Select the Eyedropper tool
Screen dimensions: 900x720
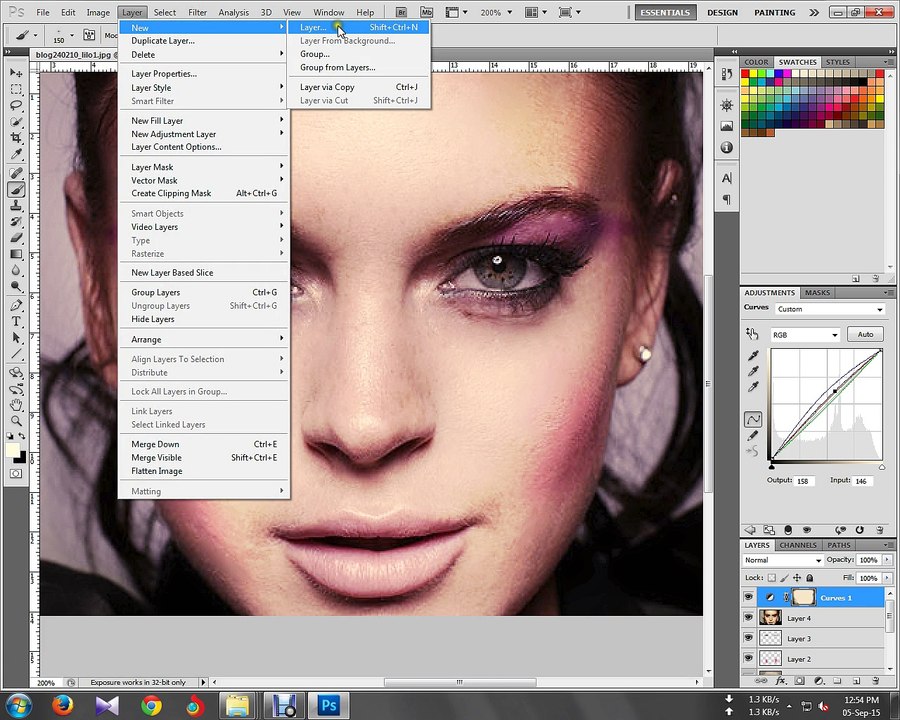pyautogui.click(x=16, y=154)
